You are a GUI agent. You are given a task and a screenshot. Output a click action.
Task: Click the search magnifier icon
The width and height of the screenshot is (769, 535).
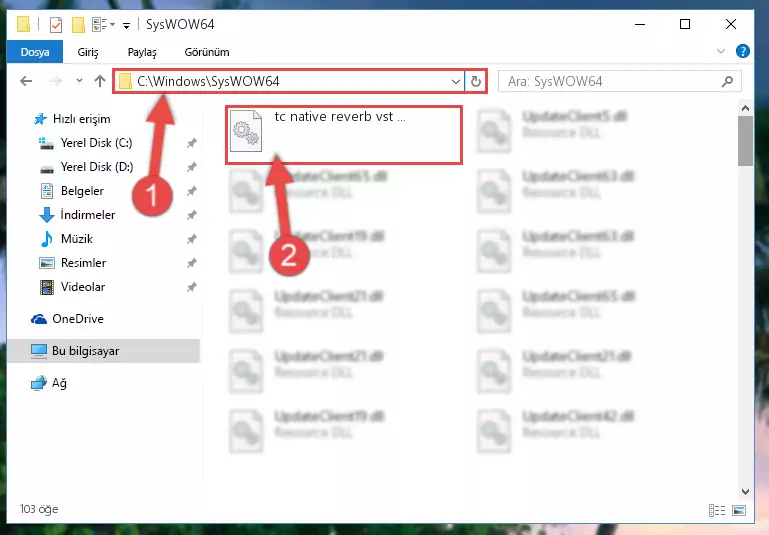[727, 81]
